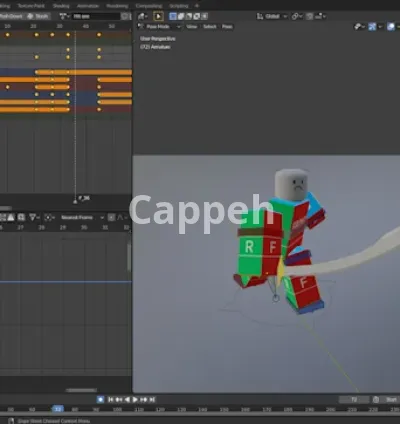Open the Rendering workspace tab

click(117, 6)
